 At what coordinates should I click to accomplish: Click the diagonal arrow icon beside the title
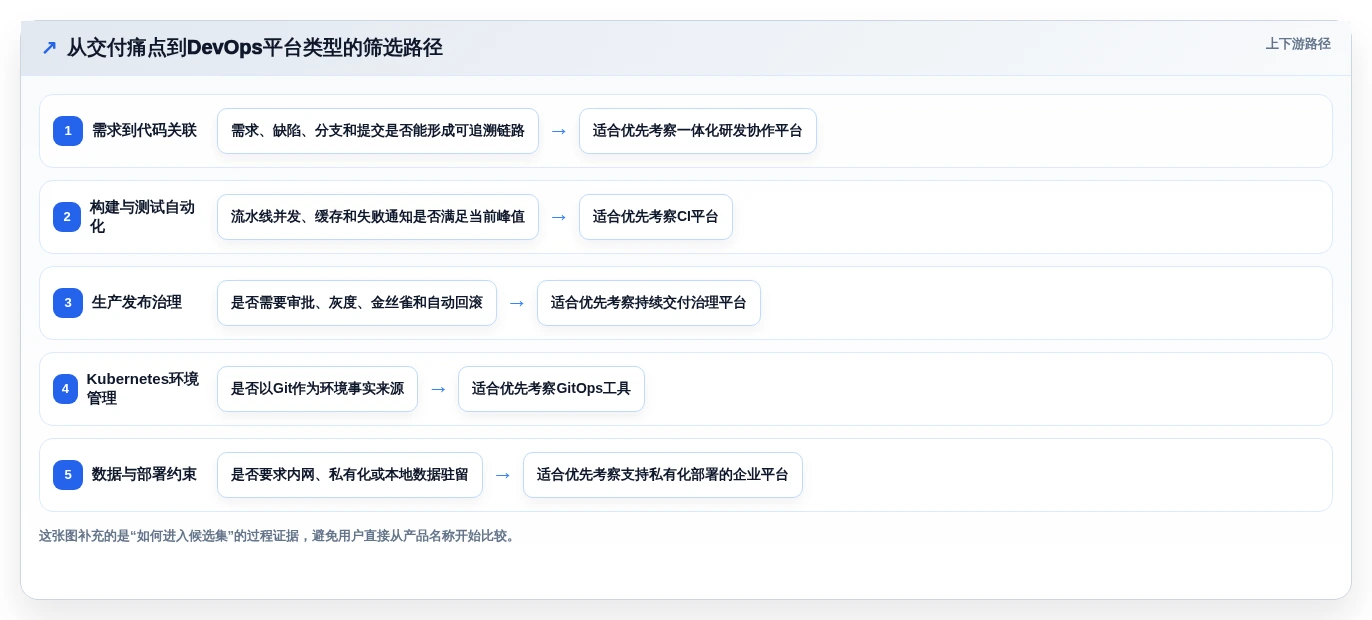[49, 47]
